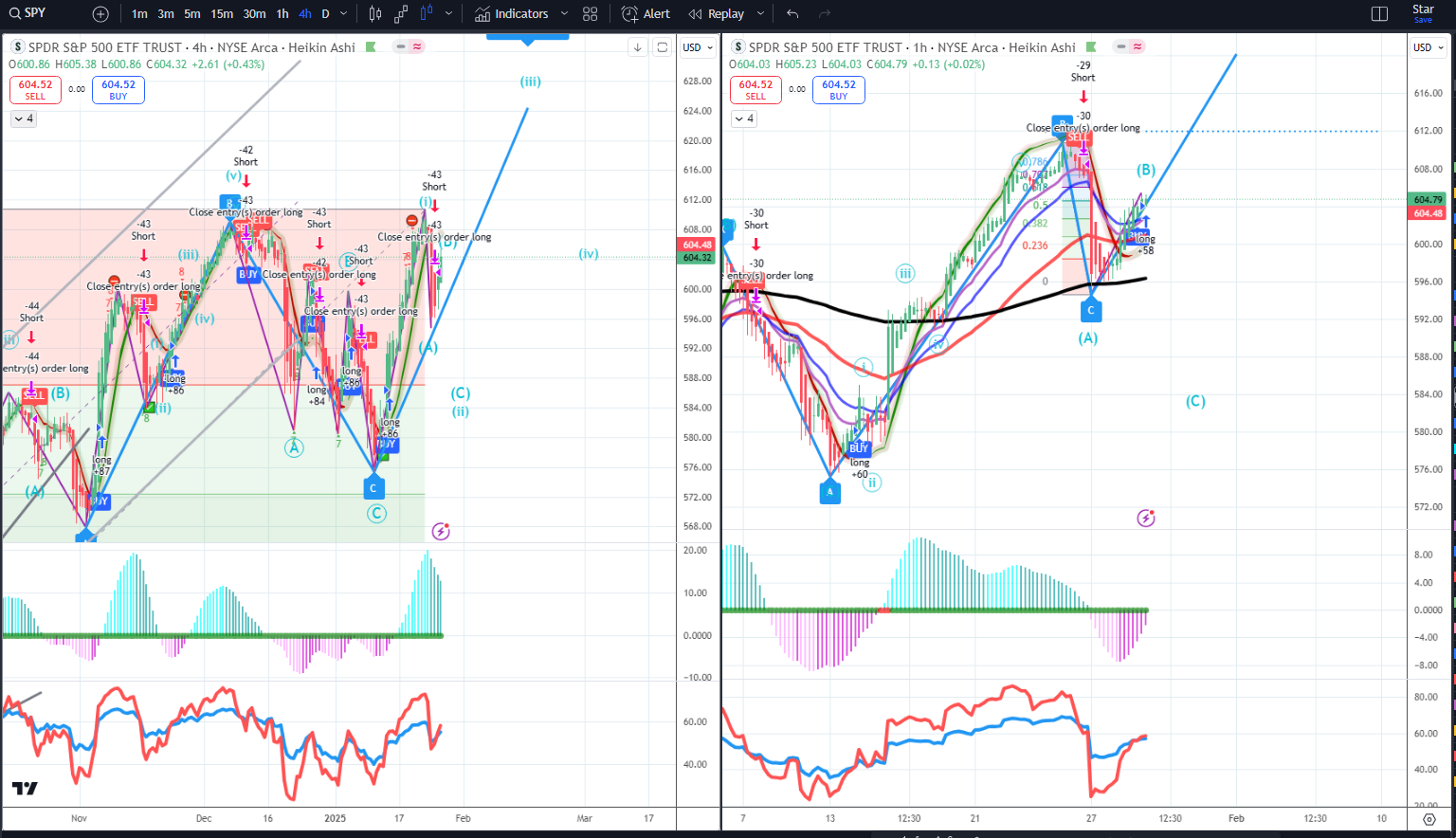Open the indicator templates grid icon

[x=591, y=14]
